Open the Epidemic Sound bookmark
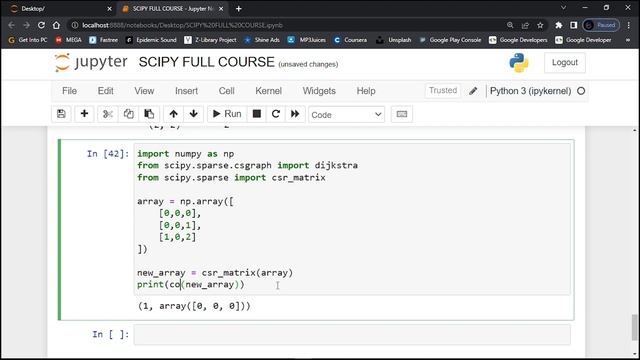This screenshot has height=360, width=640. 151,40
